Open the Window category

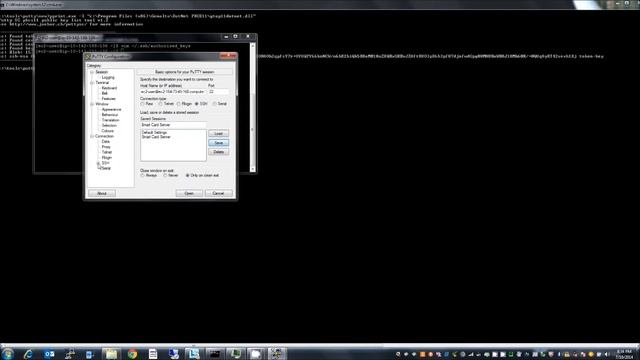(x=102, y=104)
